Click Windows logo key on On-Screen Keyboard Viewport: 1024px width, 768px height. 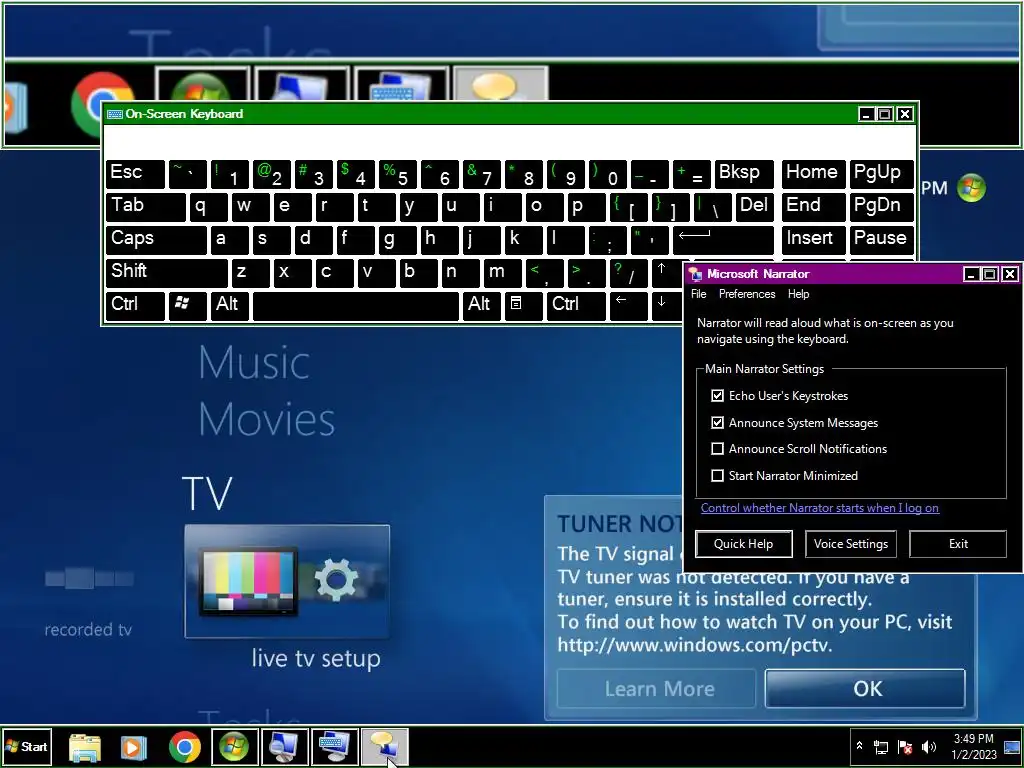coord(187,306)
